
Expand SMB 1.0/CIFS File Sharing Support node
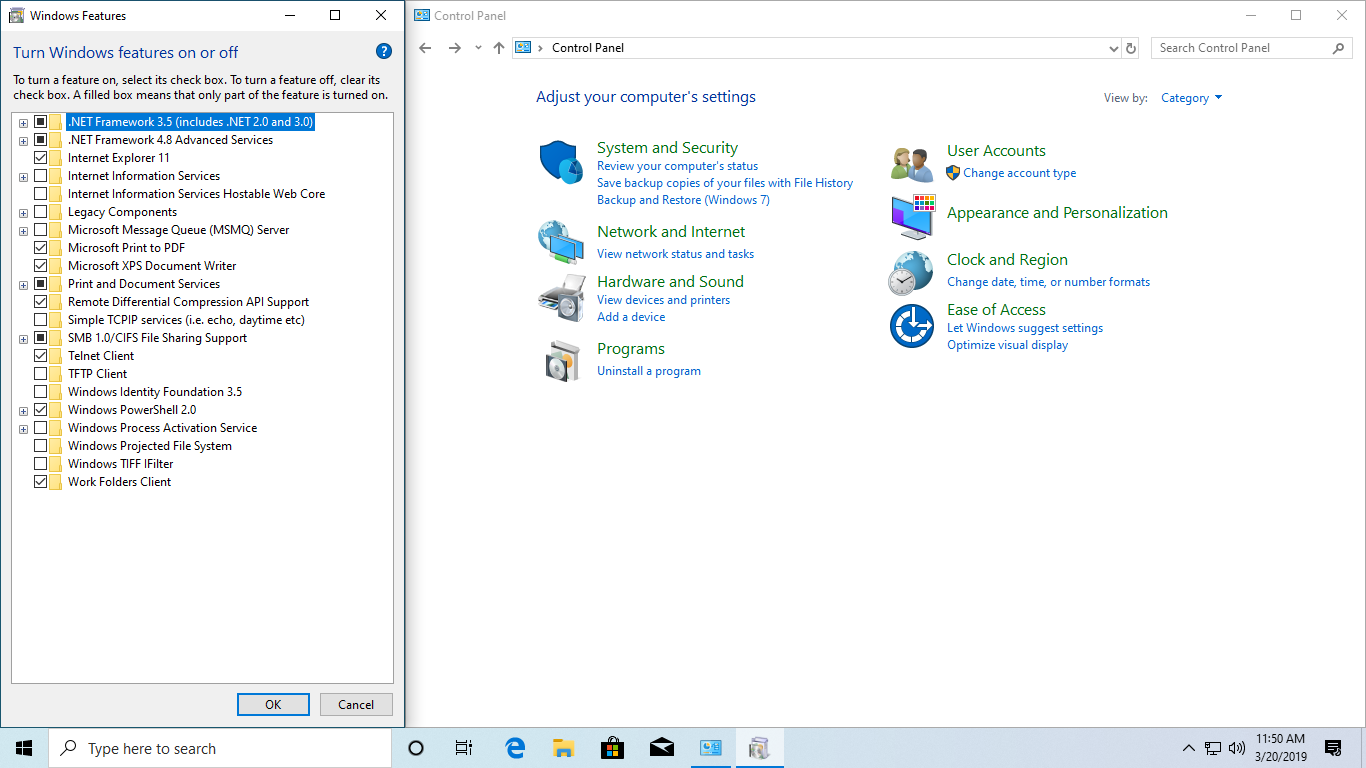(23, 339)
